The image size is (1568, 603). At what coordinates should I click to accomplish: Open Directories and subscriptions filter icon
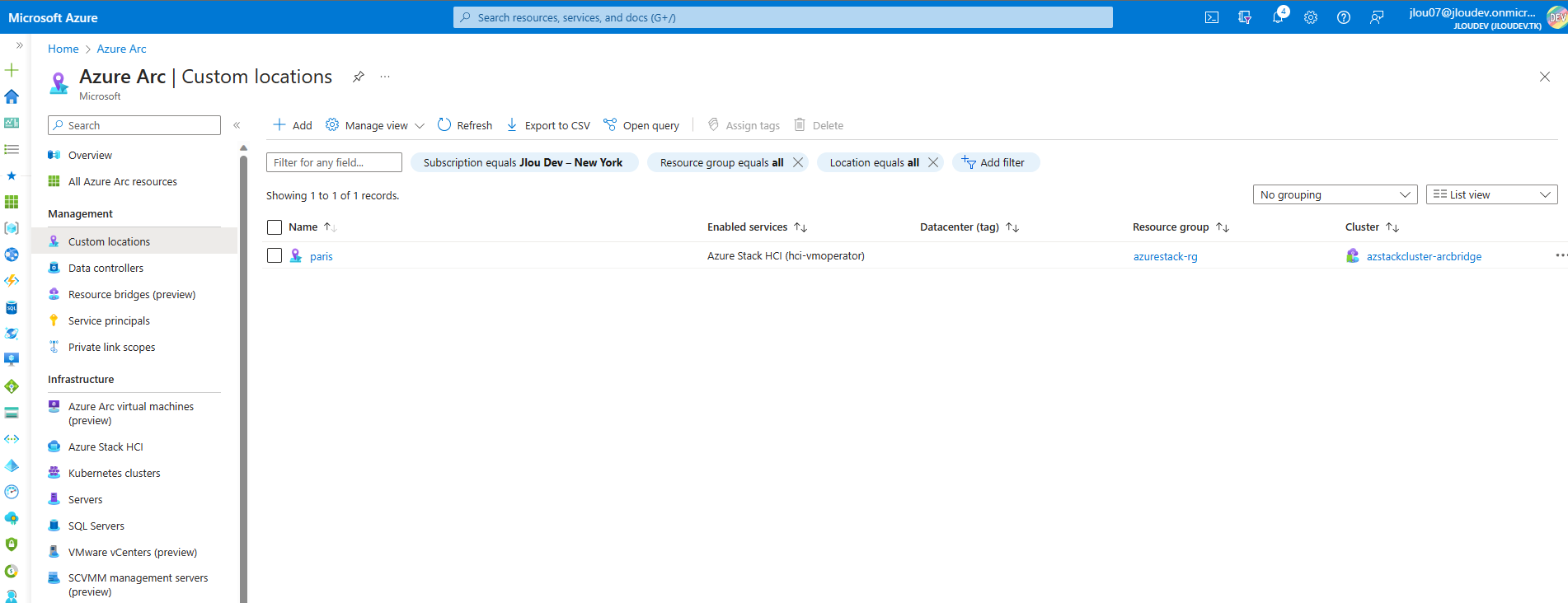[x=1245, y=17]
